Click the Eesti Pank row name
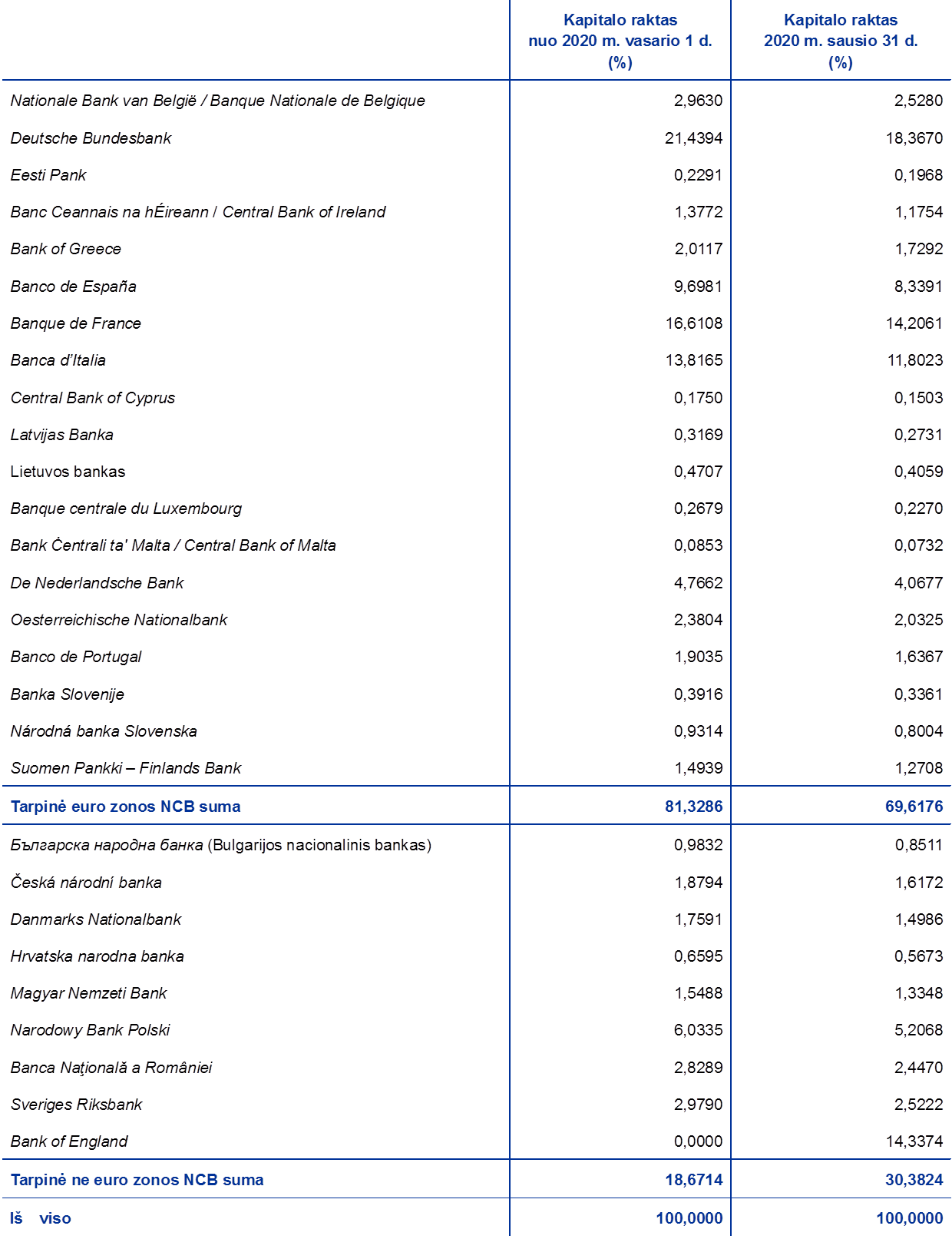Viewport: 952px width, 1239px height. pos(48,175)
